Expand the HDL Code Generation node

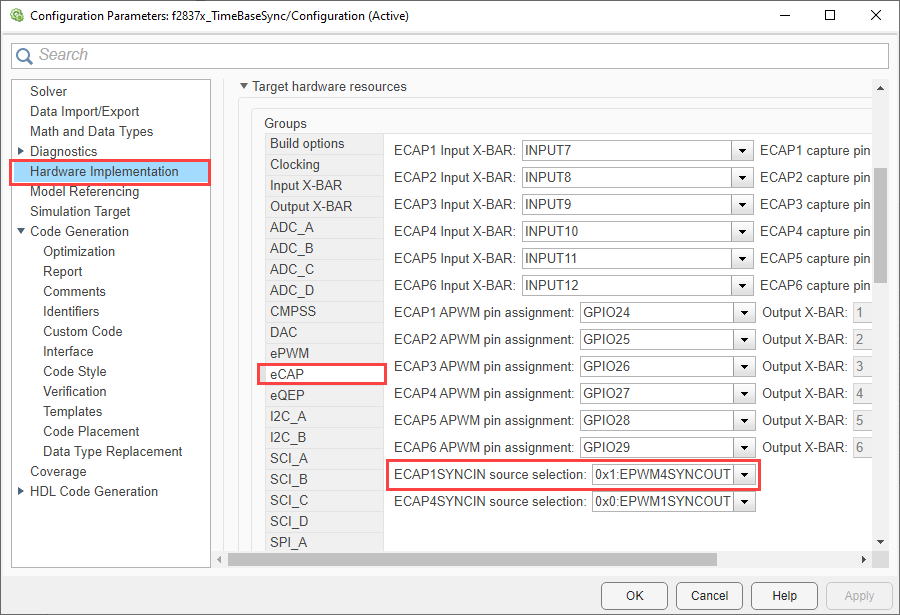click(21, 491)
